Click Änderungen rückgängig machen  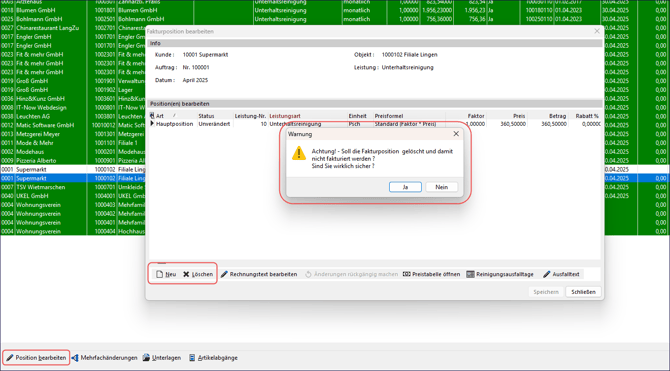351,274
